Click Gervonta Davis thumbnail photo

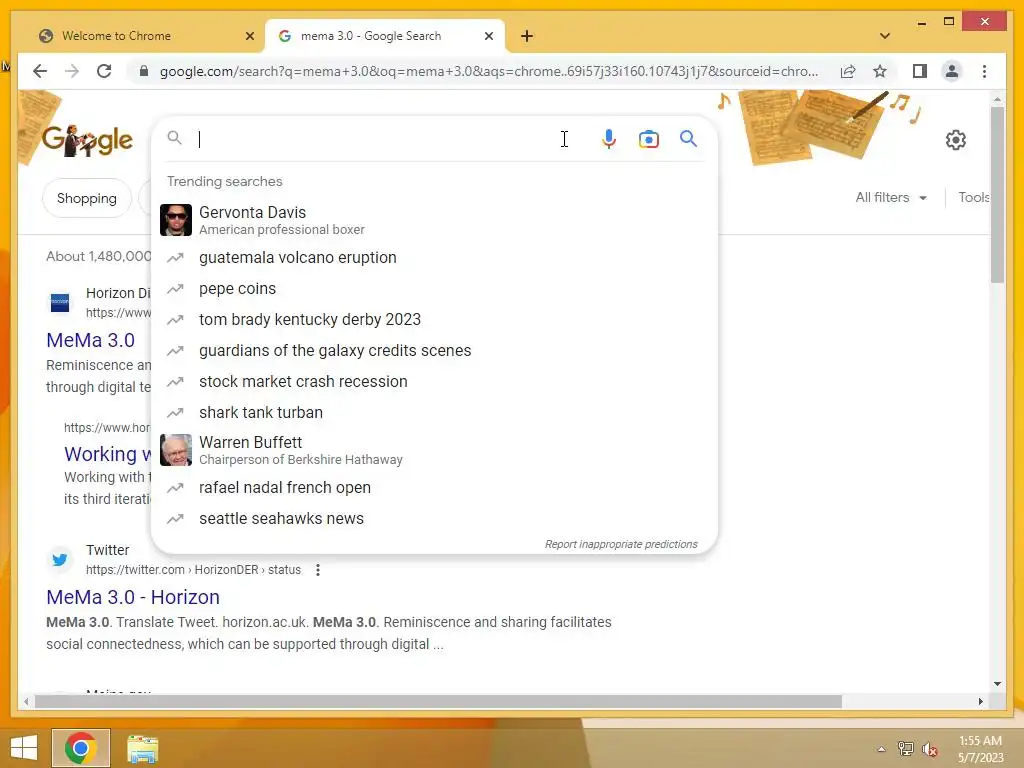point(176,220)
